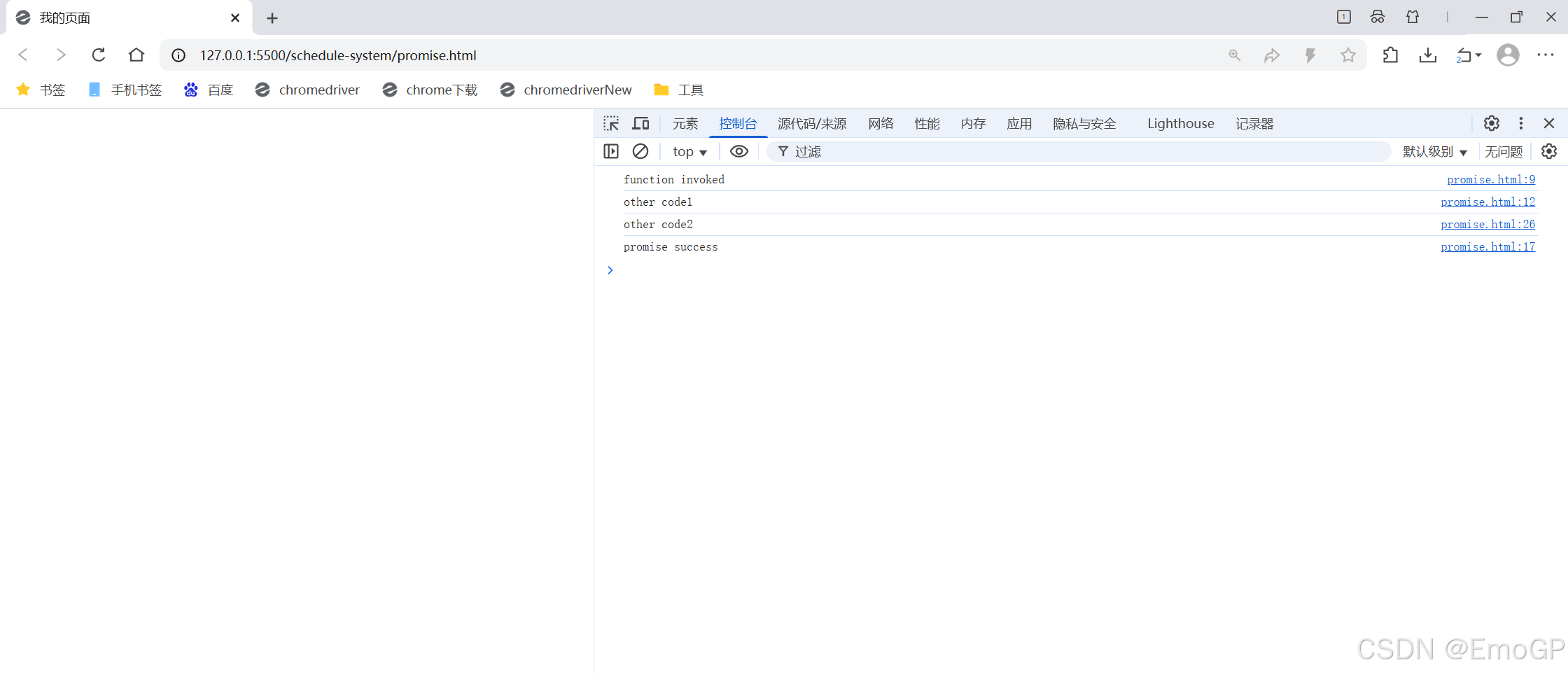Click the browser back arrow
Screen dimensions: 1568x674
point(23,55)
